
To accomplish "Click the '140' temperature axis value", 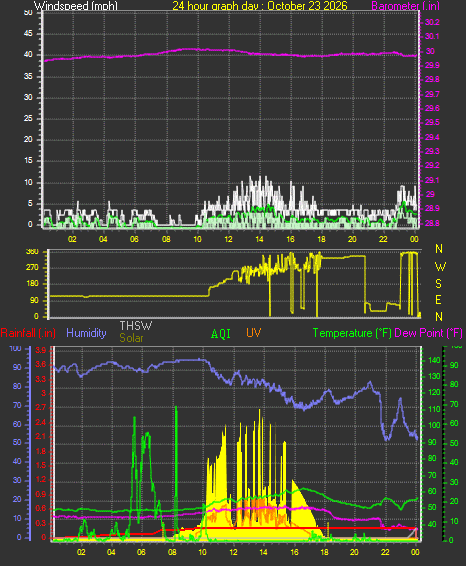I will pyautogui.click(x=434, y=360).
